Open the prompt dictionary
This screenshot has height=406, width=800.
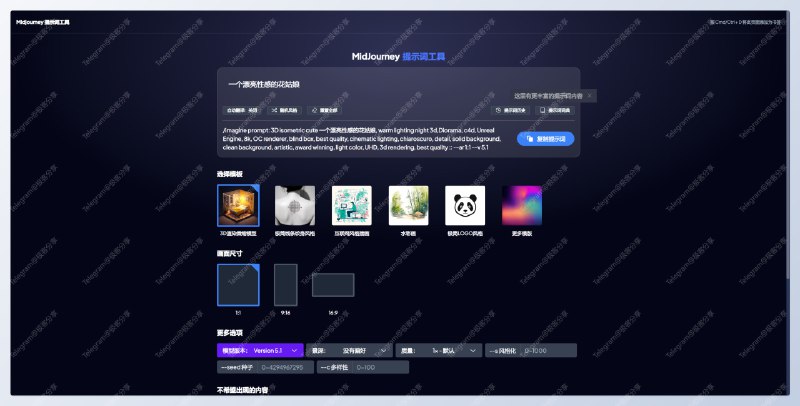[x=555, y=110]
